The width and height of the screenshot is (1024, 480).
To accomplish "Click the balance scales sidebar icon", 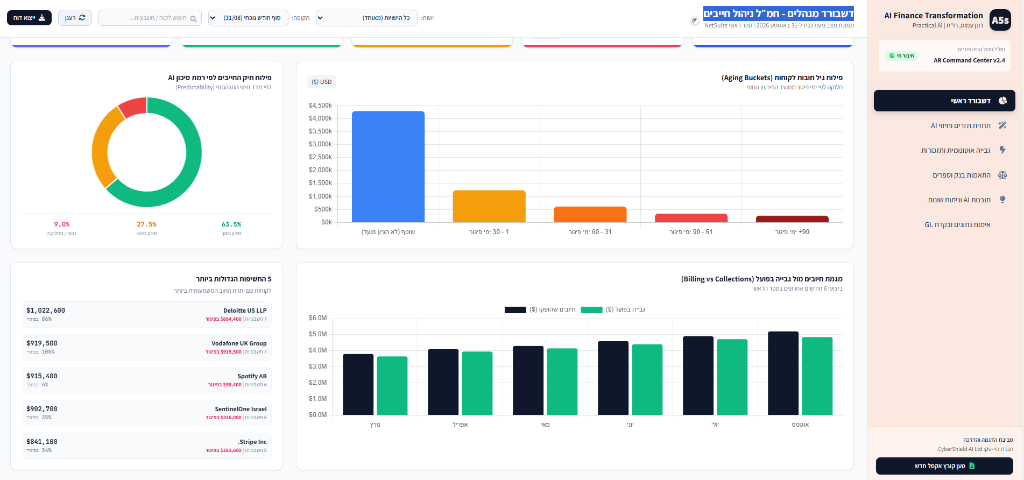I will (1002, 175).
